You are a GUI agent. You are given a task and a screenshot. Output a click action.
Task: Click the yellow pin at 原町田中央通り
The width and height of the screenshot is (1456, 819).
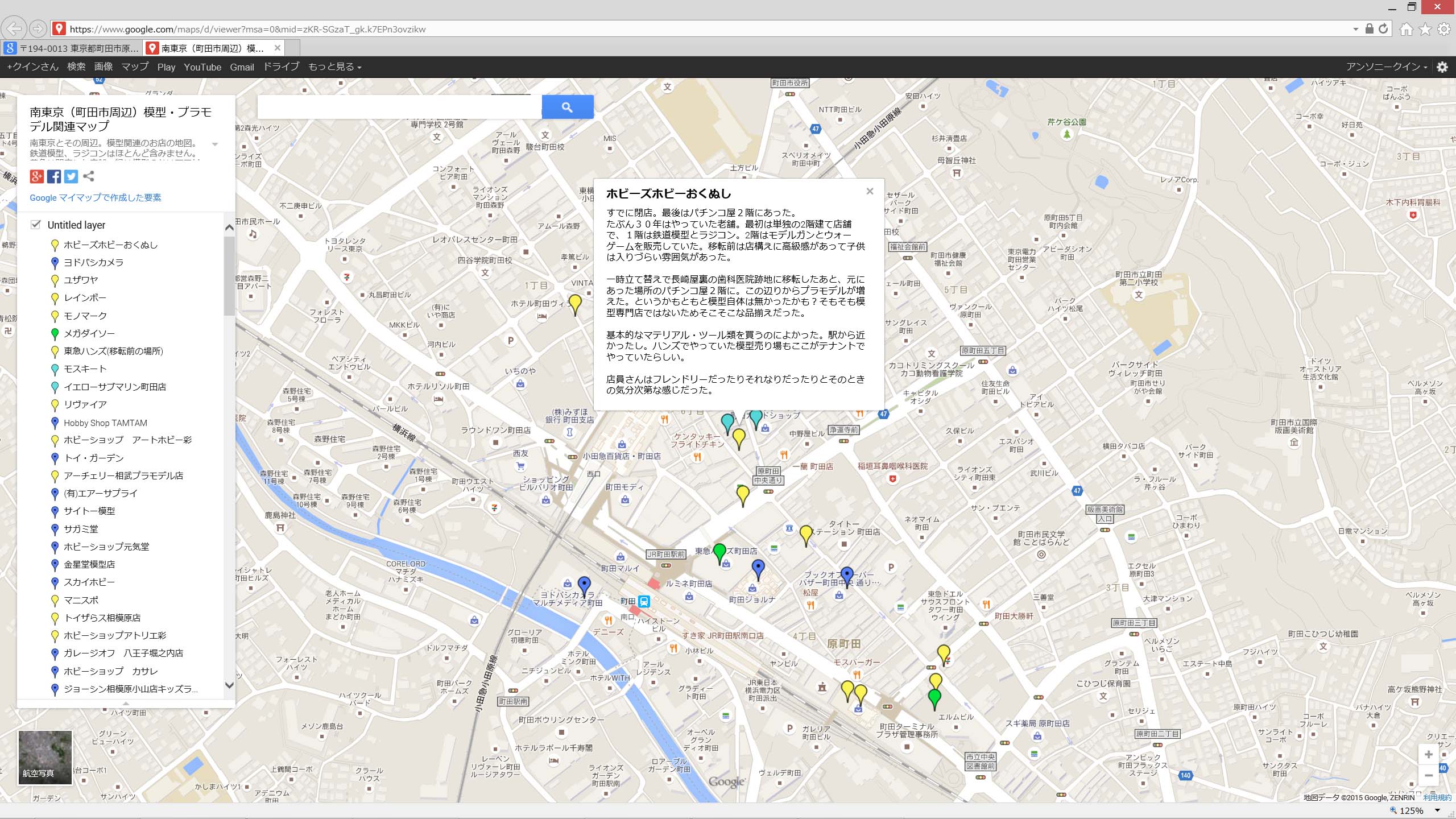click(x=743, y=496)
